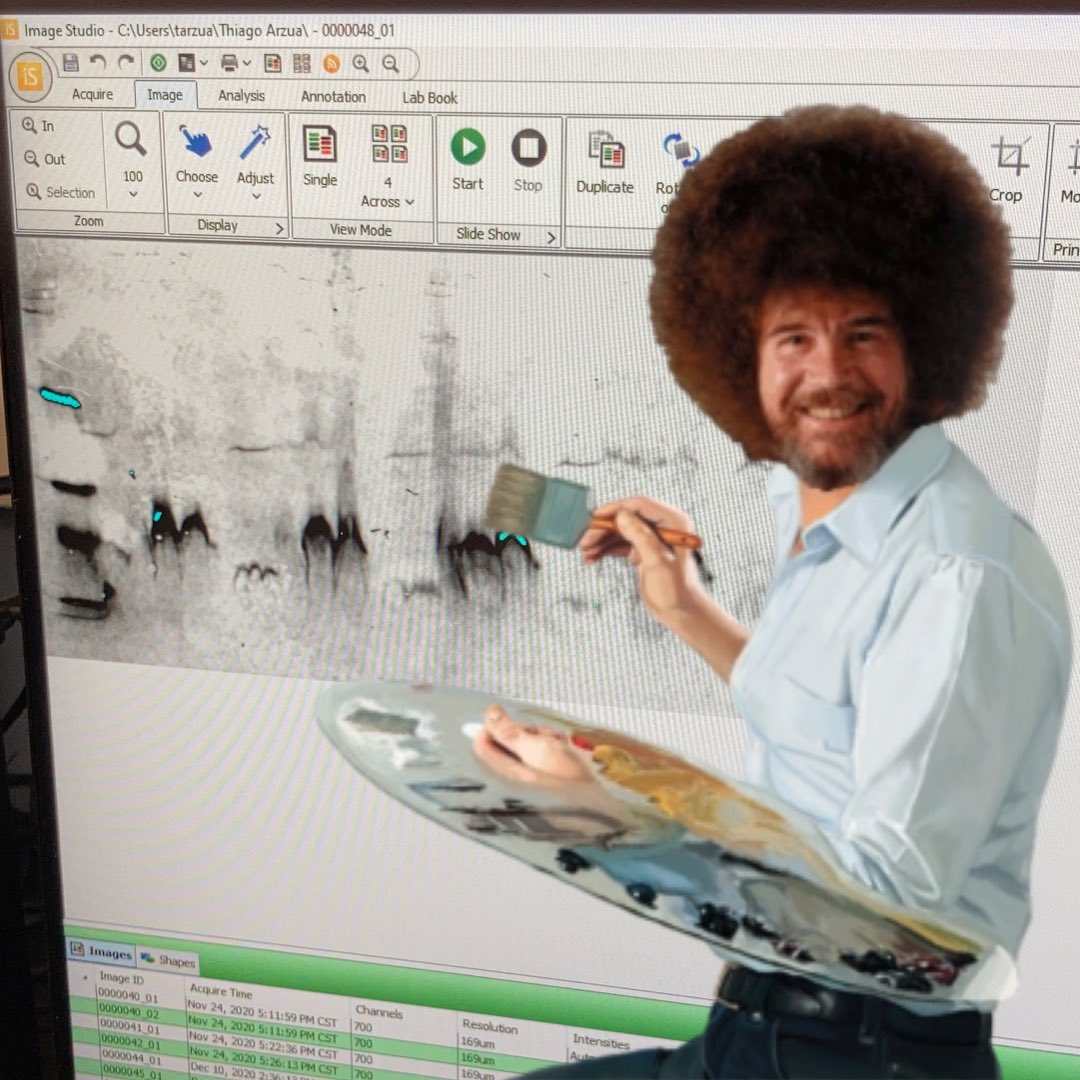Viewport: 1080px width, 1080px height.
Task: Click Zoom to Selection button
Action: click(61, 192)
